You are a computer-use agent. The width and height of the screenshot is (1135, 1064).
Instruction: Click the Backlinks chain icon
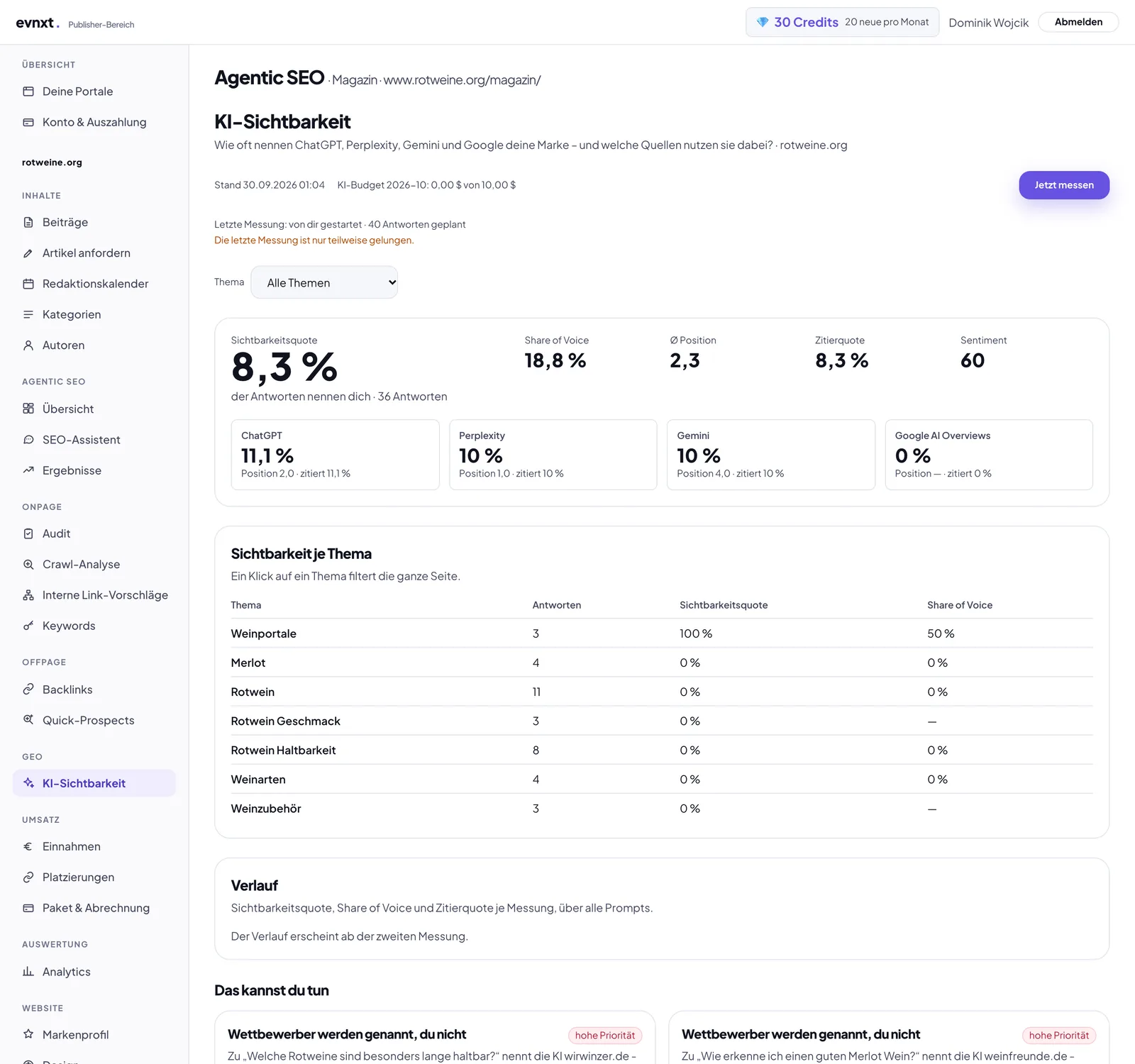(x=28, y=689)
